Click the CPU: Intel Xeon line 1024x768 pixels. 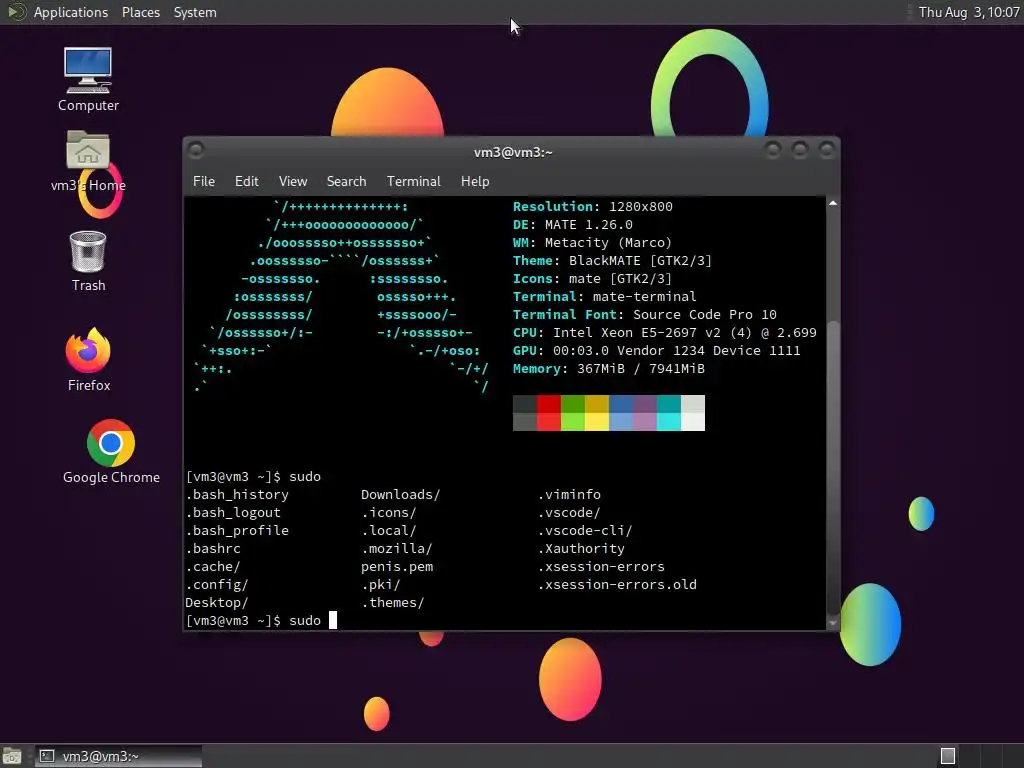(x=664, y=332)
